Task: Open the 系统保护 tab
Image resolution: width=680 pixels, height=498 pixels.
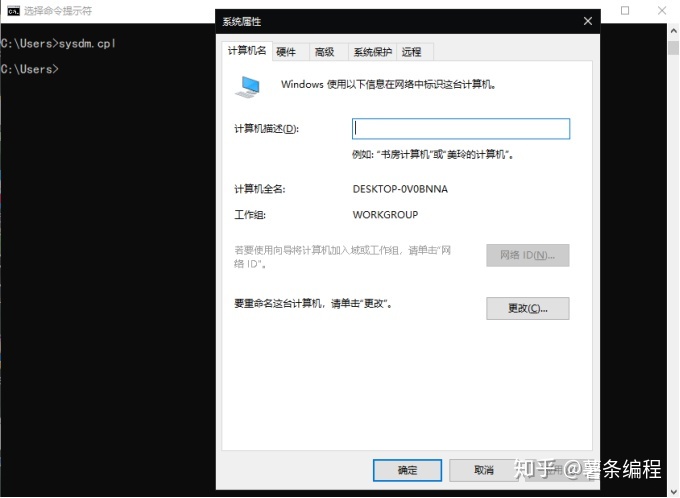Action: click(x=373, y=52)
